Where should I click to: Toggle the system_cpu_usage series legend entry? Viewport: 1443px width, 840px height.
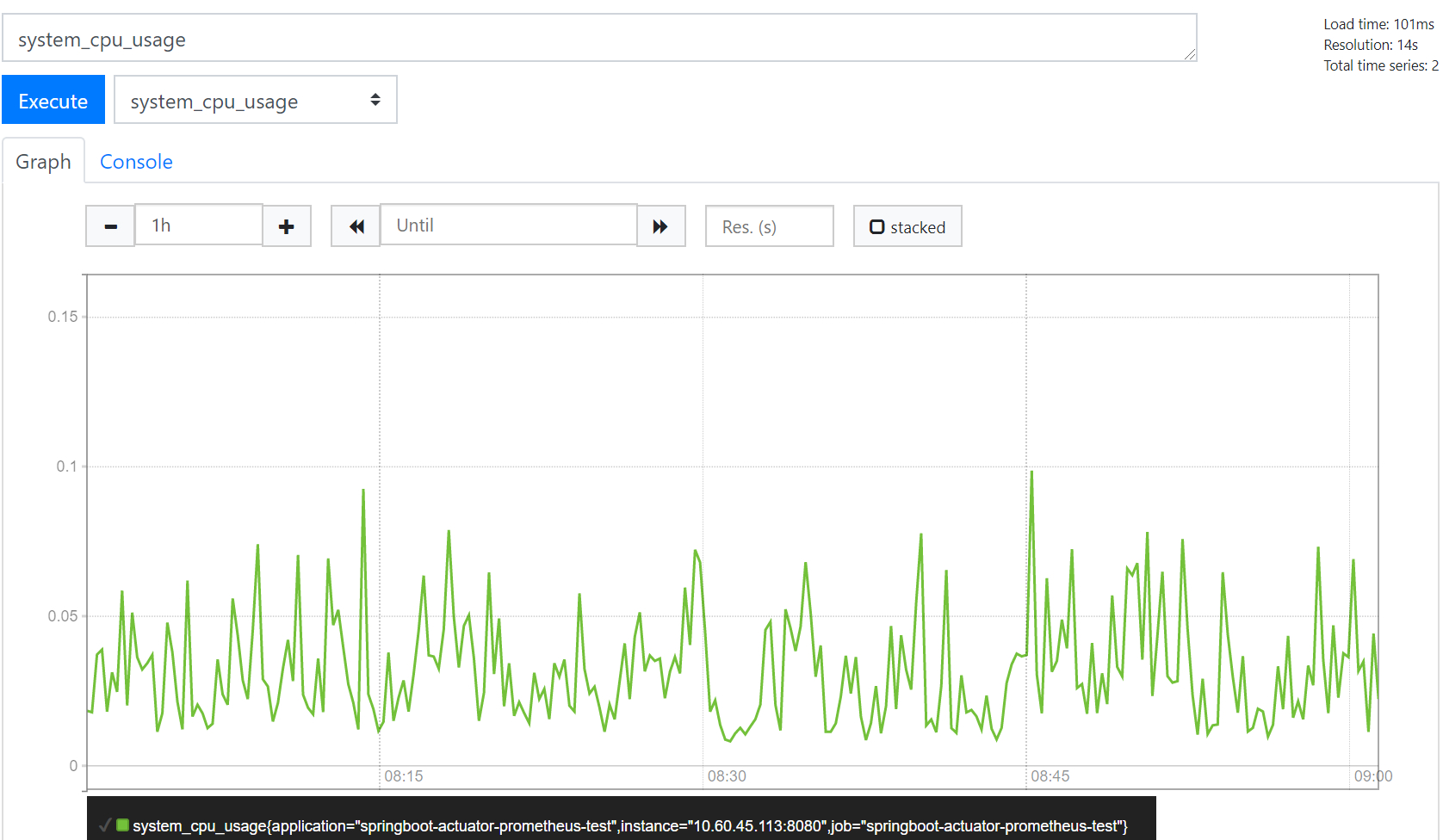tap(622, 825)
